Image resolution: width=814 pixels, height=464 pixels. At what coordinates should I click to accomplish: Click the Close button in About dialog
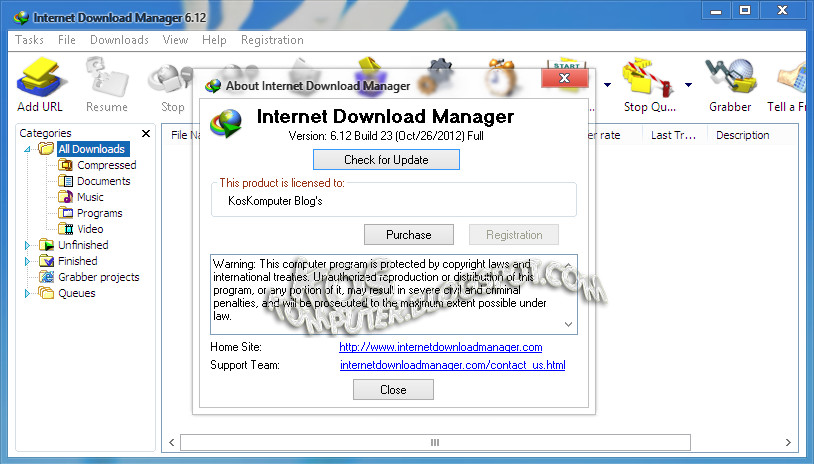tap(393, 389)
